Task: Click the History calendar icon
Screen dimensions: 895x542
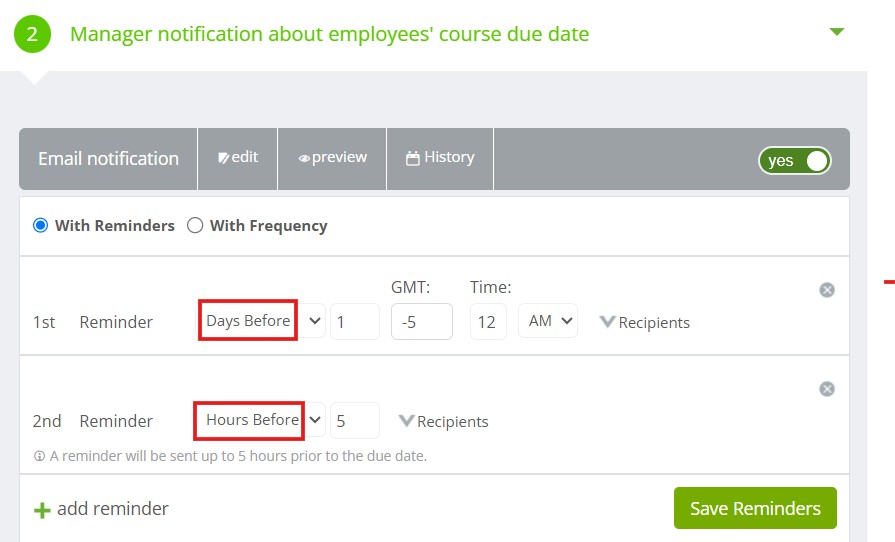Action: click(x=413, y=158)
